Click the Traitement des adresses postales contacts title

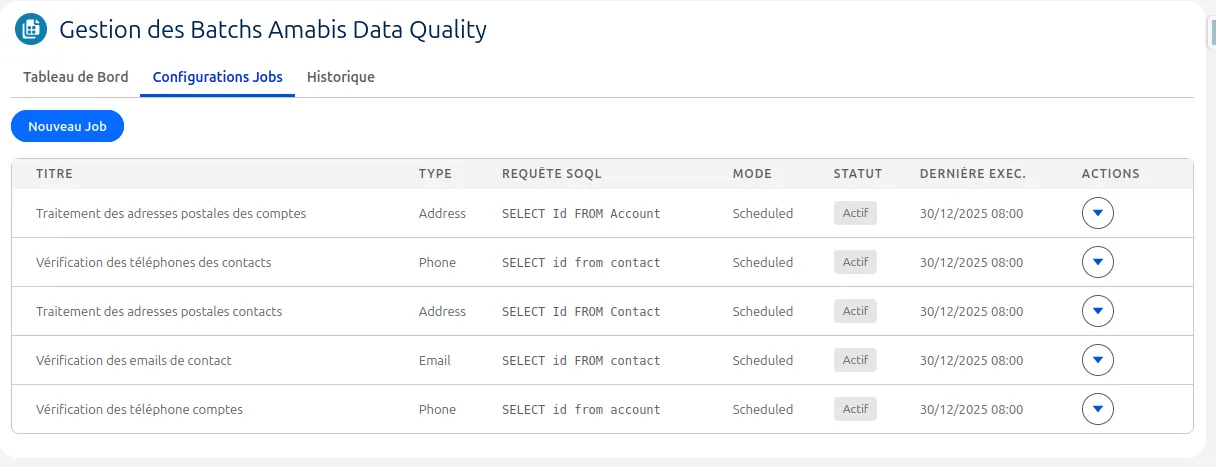[159, 311]
